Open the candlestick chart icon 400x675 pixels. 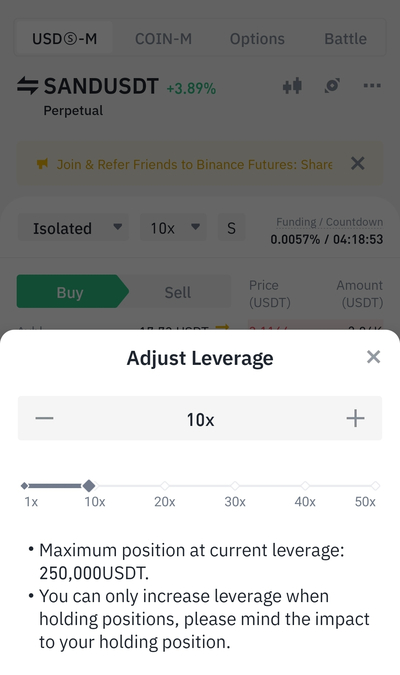point(292,86)
